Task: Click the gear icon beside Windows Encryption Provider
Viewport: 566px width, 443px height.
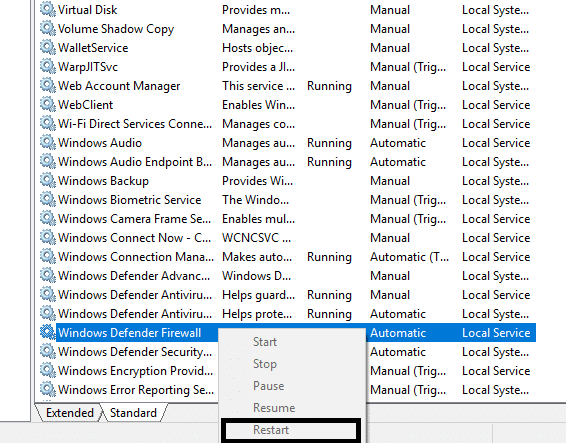Action: tap(47, 371)
